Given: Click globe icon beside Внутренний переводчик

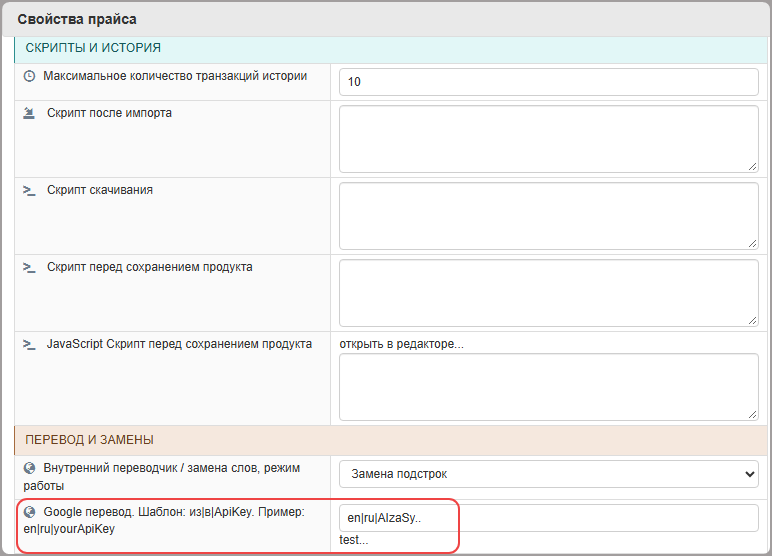Looking at the screenshot, I should coord(30,468).
